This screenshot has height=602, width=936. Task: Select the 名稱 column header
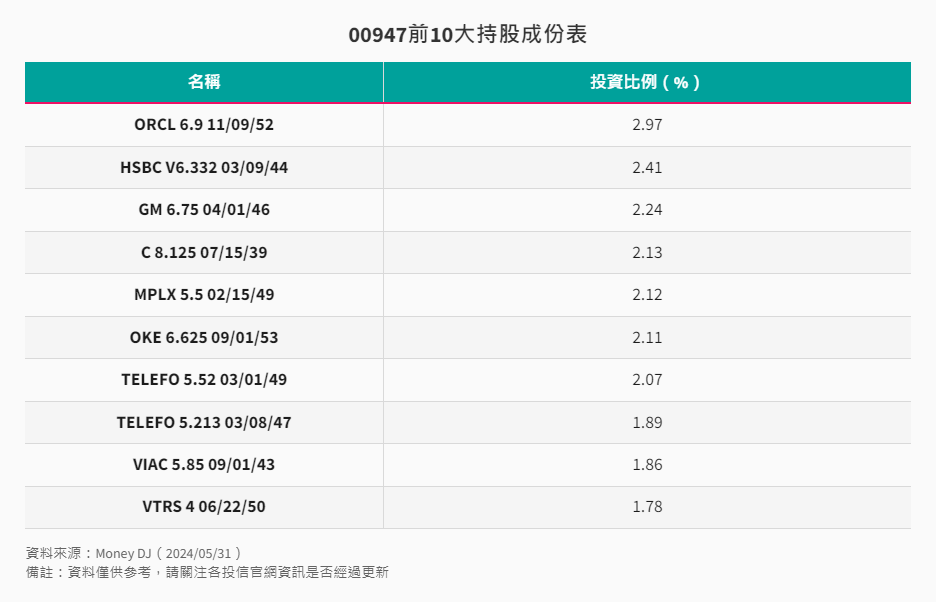[204, 82]
